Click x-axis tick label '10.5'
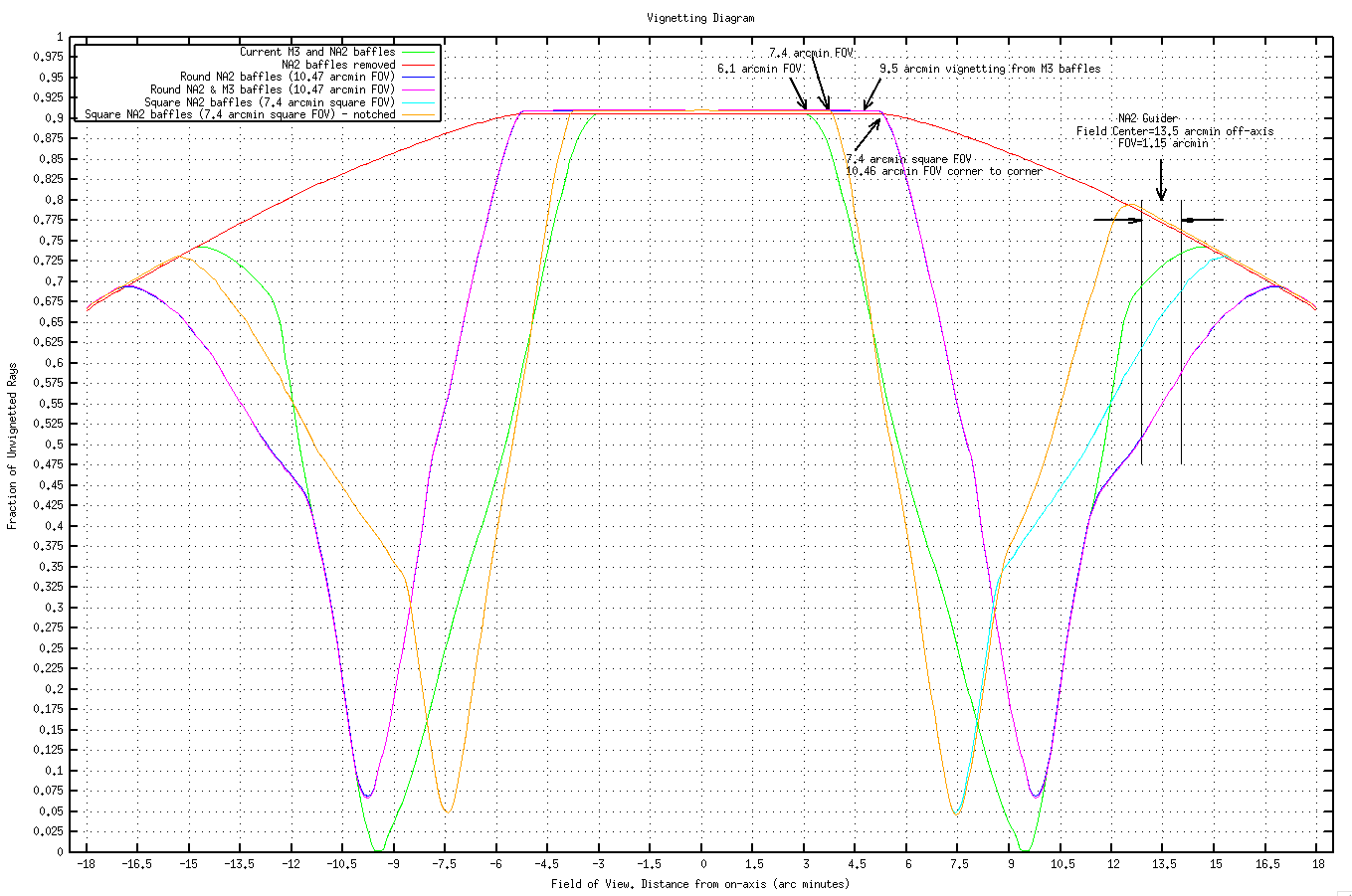 (x=1062, y=865)
